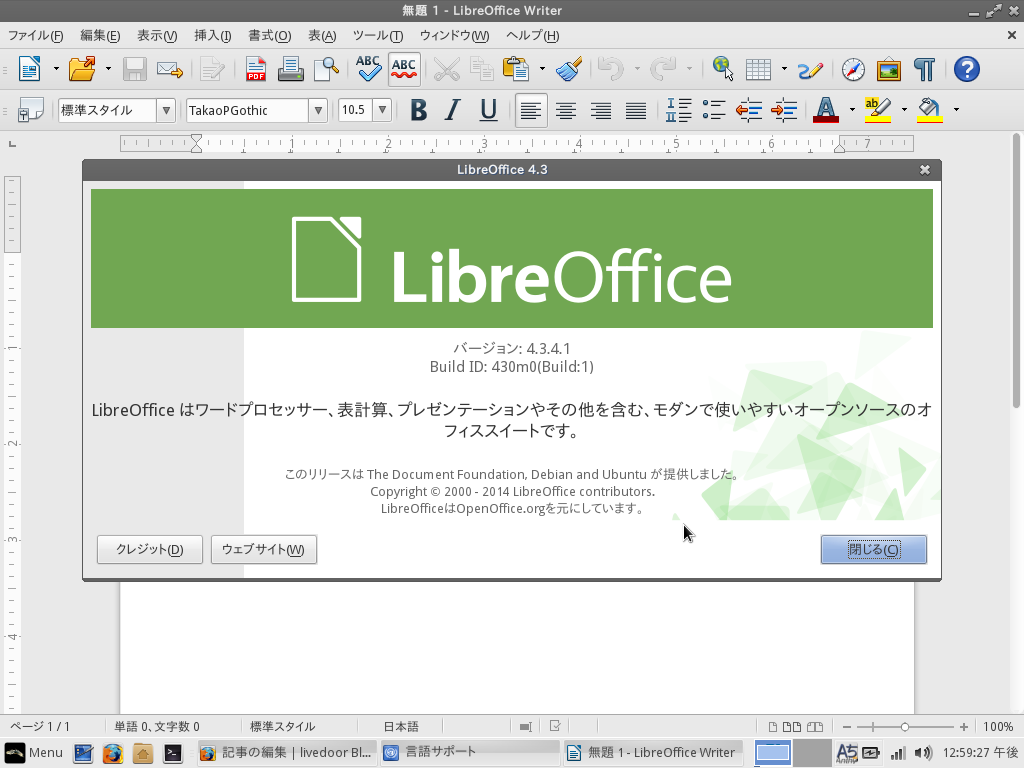
Task: Apply Background Color bucket icon
Action: pos(930,110)
